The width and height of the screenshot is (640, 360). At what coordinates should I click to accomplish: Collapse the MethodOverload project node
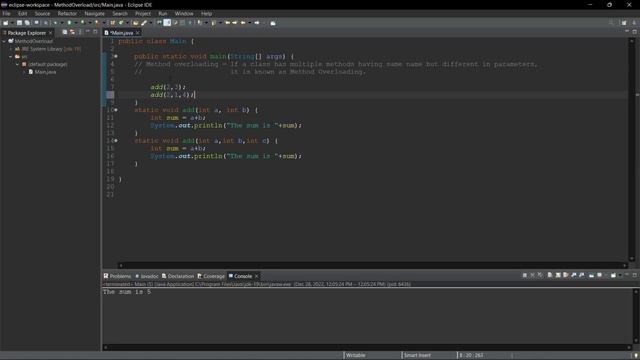pyautogui.click(x=4, y=41)
